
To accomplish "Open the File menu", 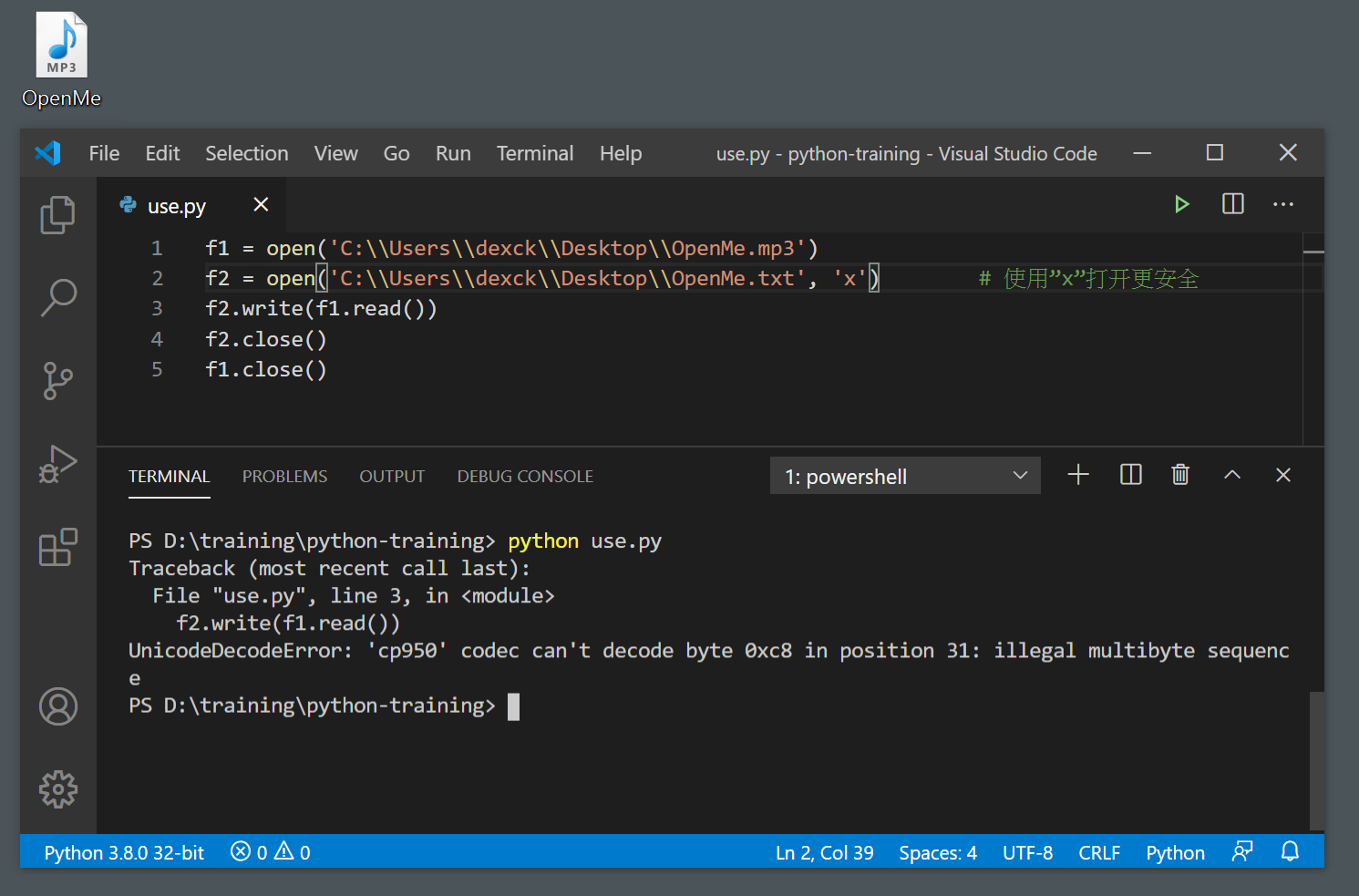I will point(104,153).
